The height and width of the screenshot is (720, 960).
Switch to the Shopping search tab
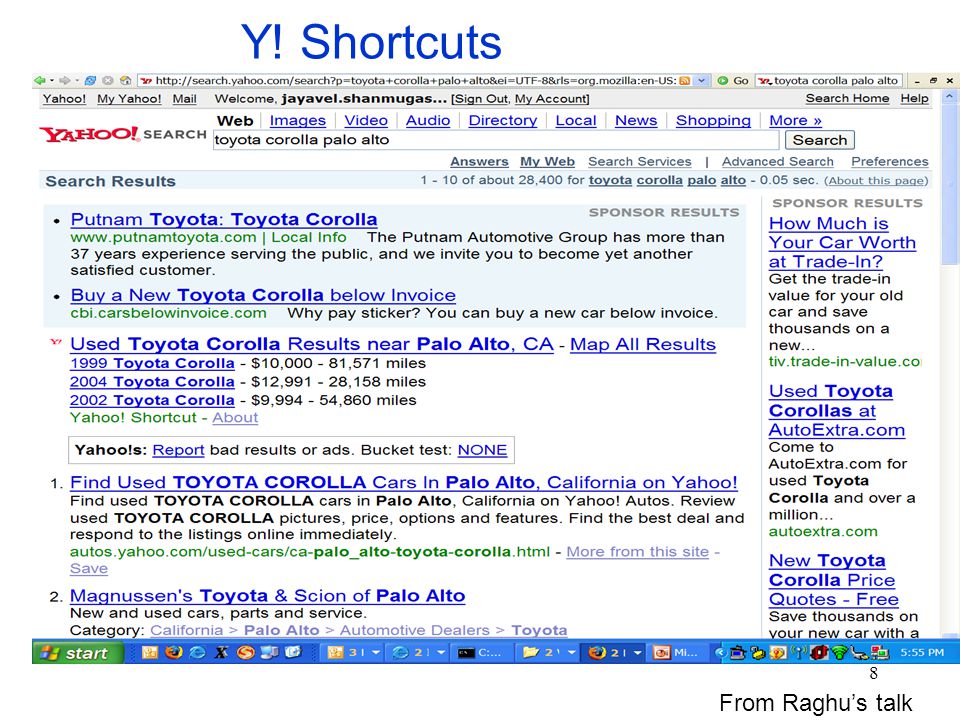pyautogui.click(x=713, y=121)
